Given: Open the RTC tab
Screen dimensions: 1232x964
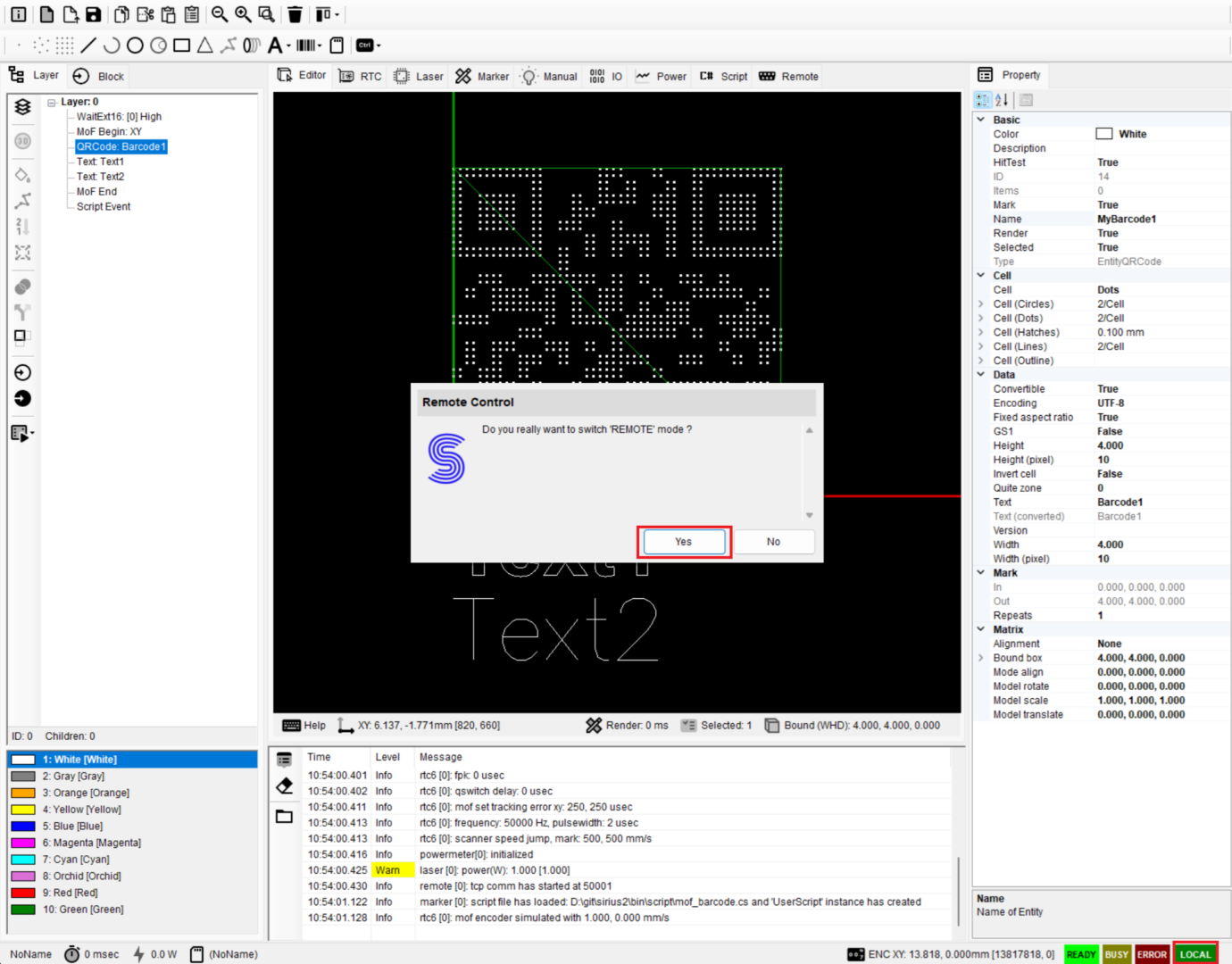Looking at the screenshot, I should click(361, 76).
